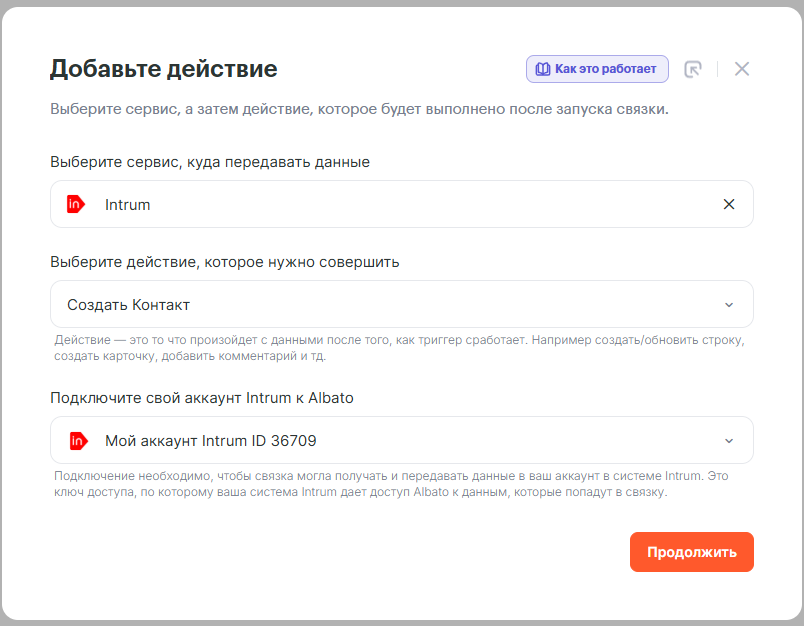Open "Мой аккаунт Intrum ID 36709" selector
Image resolution: width=804 pixels, height=626 pixels.
pos(400,441)
